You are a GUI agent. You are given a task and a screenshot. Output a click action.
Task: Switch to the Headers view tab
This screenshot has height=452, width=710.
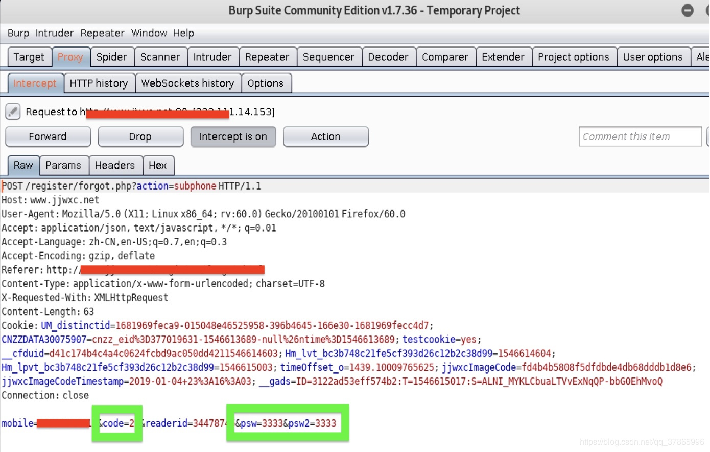[115, 165]
